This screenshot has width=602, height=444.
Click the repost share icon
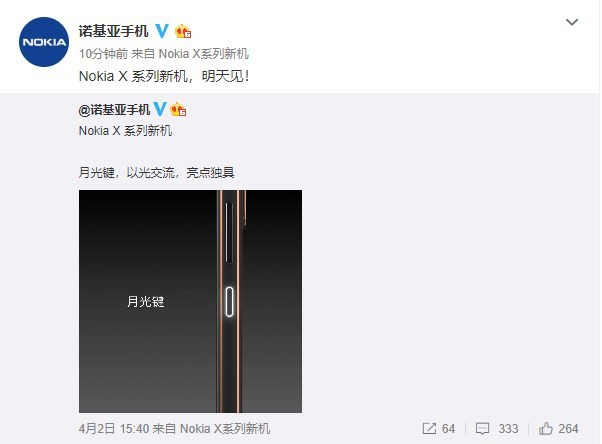coord(429,428)
